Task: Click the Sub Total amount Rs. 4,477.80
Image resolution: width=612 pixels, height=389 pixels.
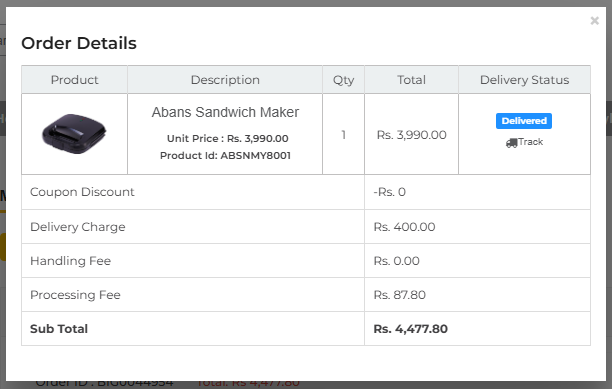Action: (411, 329)
